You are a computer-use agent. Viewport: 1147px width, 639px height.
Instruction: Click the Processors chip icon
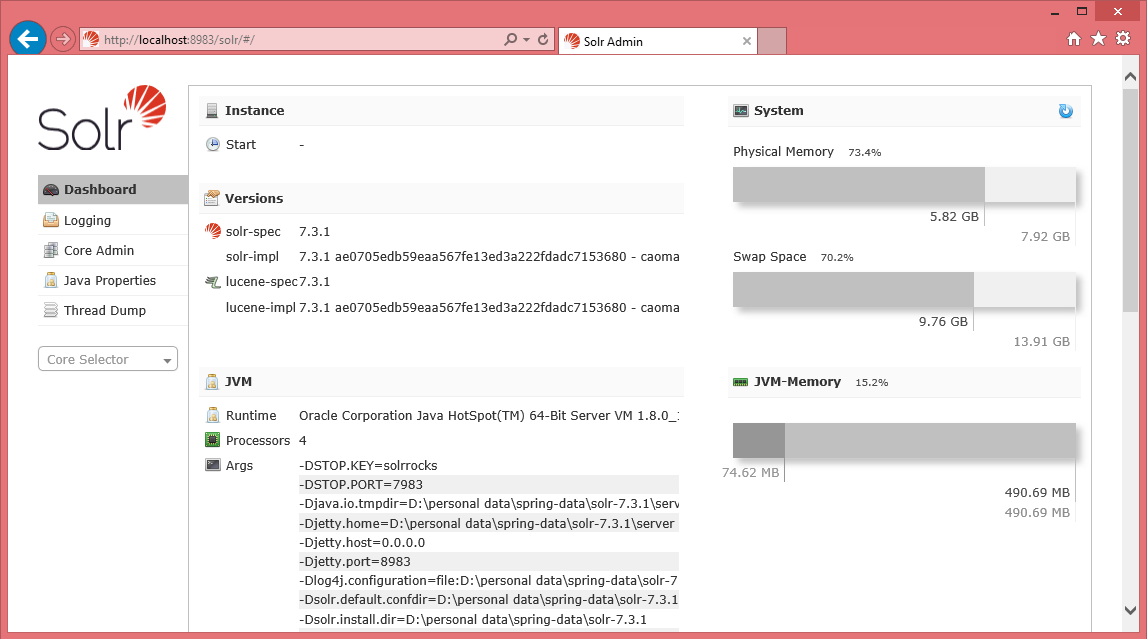pyautogui.click(x=213, y=440)
